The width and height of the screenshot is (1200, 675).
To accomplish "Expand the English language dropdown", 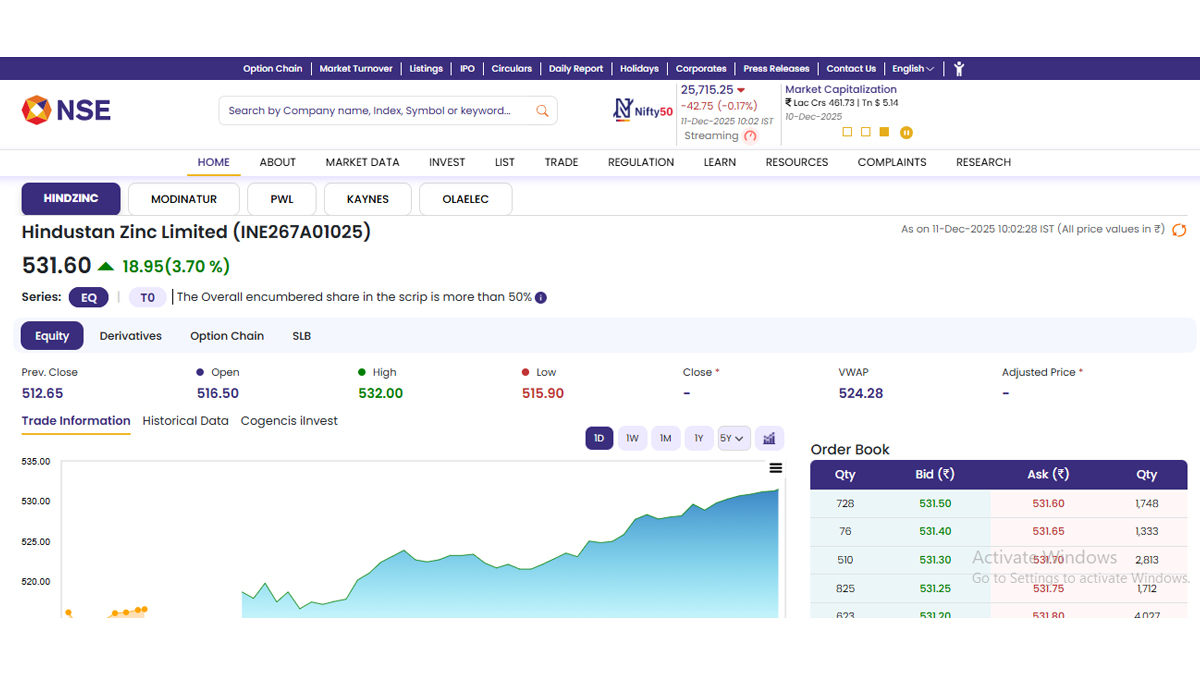I will coord(913,69).
